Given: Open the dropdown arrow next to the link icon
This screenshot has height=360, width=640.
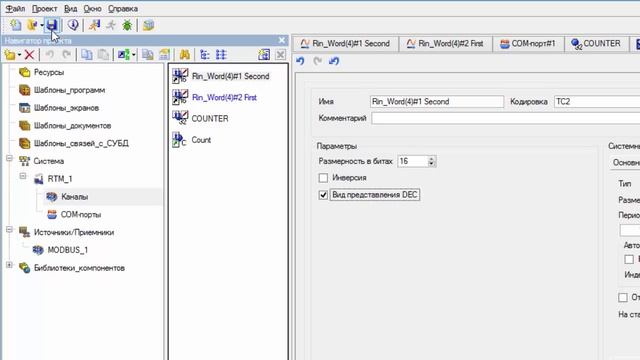Looking at the screenshot, I should click(133, 55).
